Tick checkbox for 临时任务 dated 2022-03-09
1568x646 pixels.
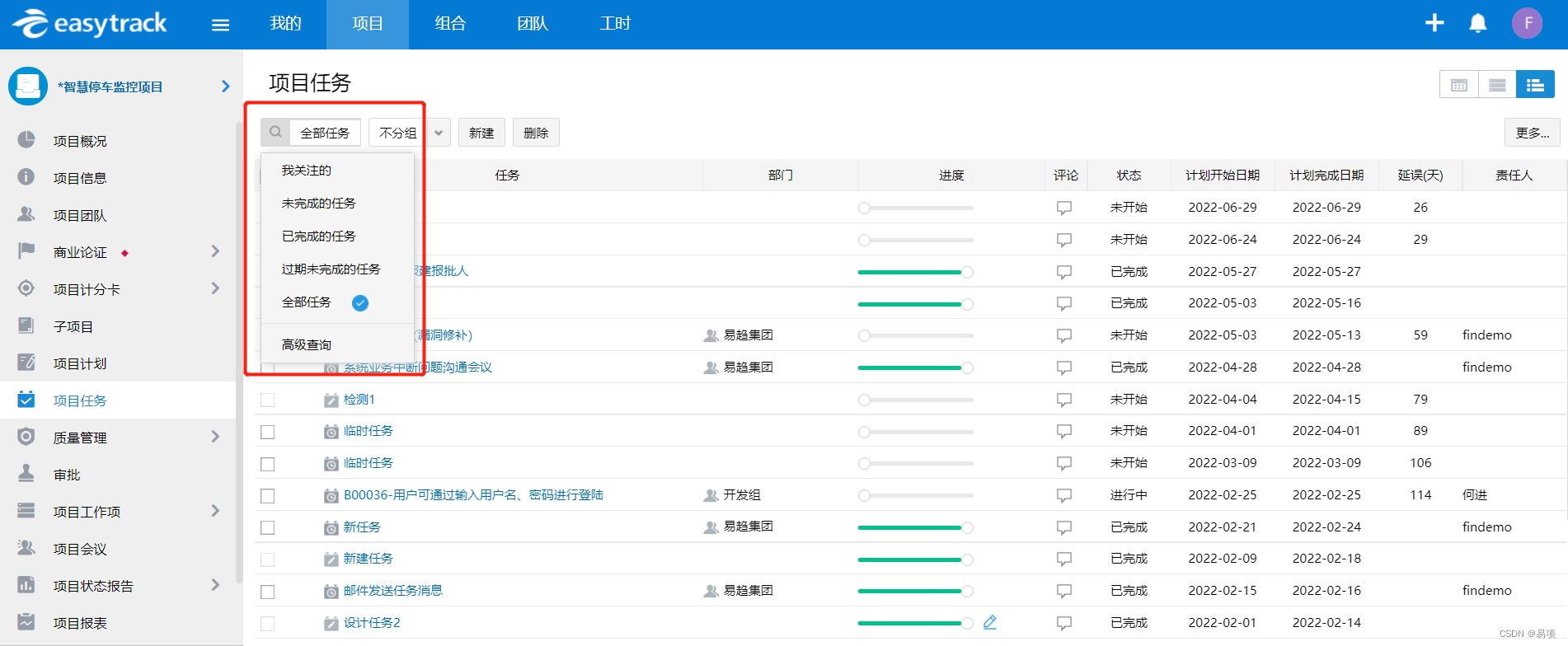point(267,464)
